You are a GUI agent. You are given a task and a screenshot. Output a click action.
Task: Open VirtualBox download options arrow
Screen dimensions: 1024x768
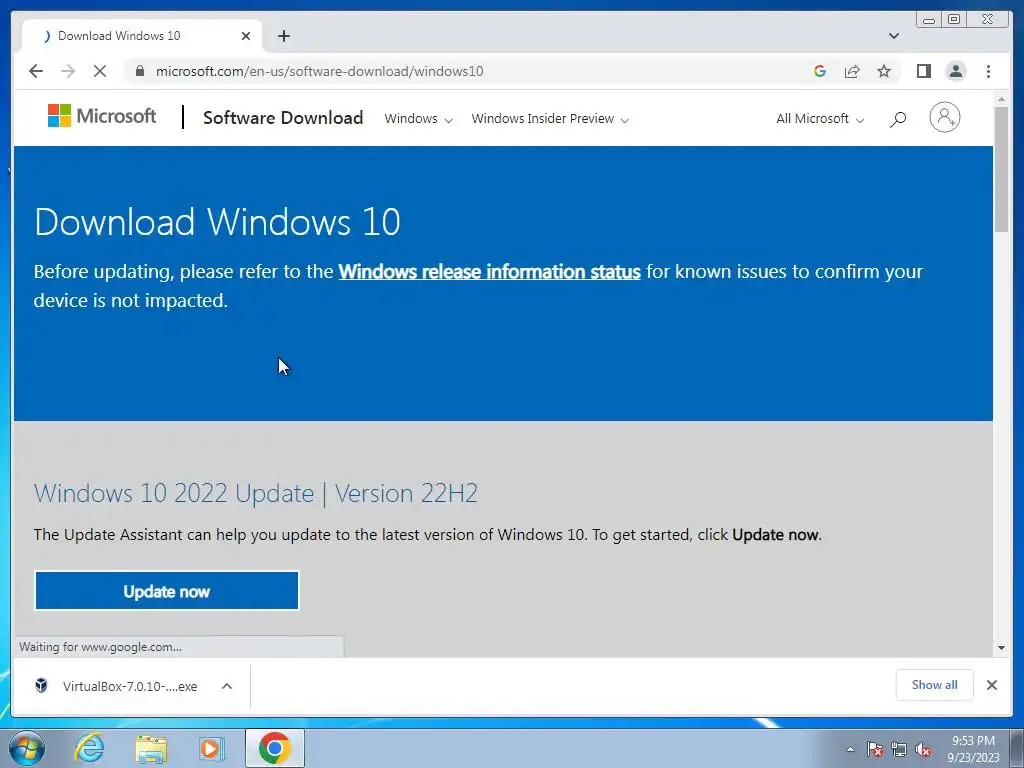click(x=227, y=686)
